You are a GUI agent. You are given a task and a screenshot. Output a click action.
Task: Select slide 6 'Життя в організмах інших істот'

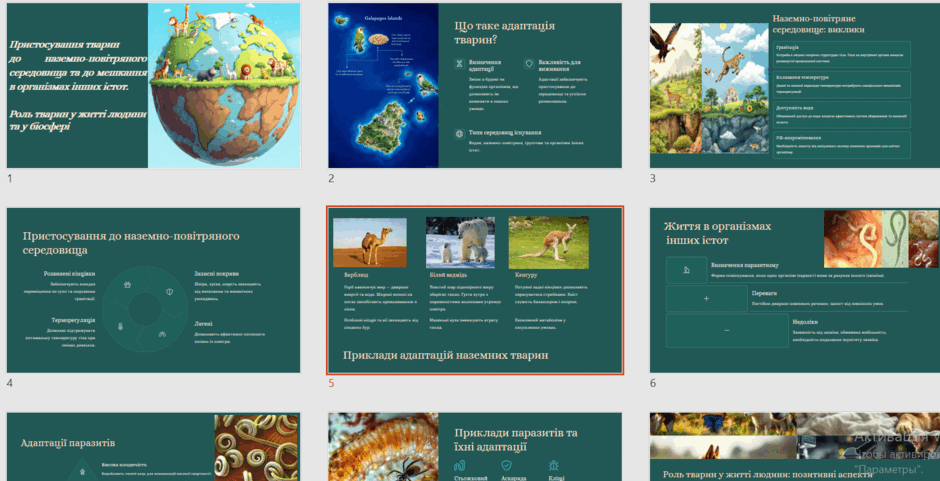795,290
